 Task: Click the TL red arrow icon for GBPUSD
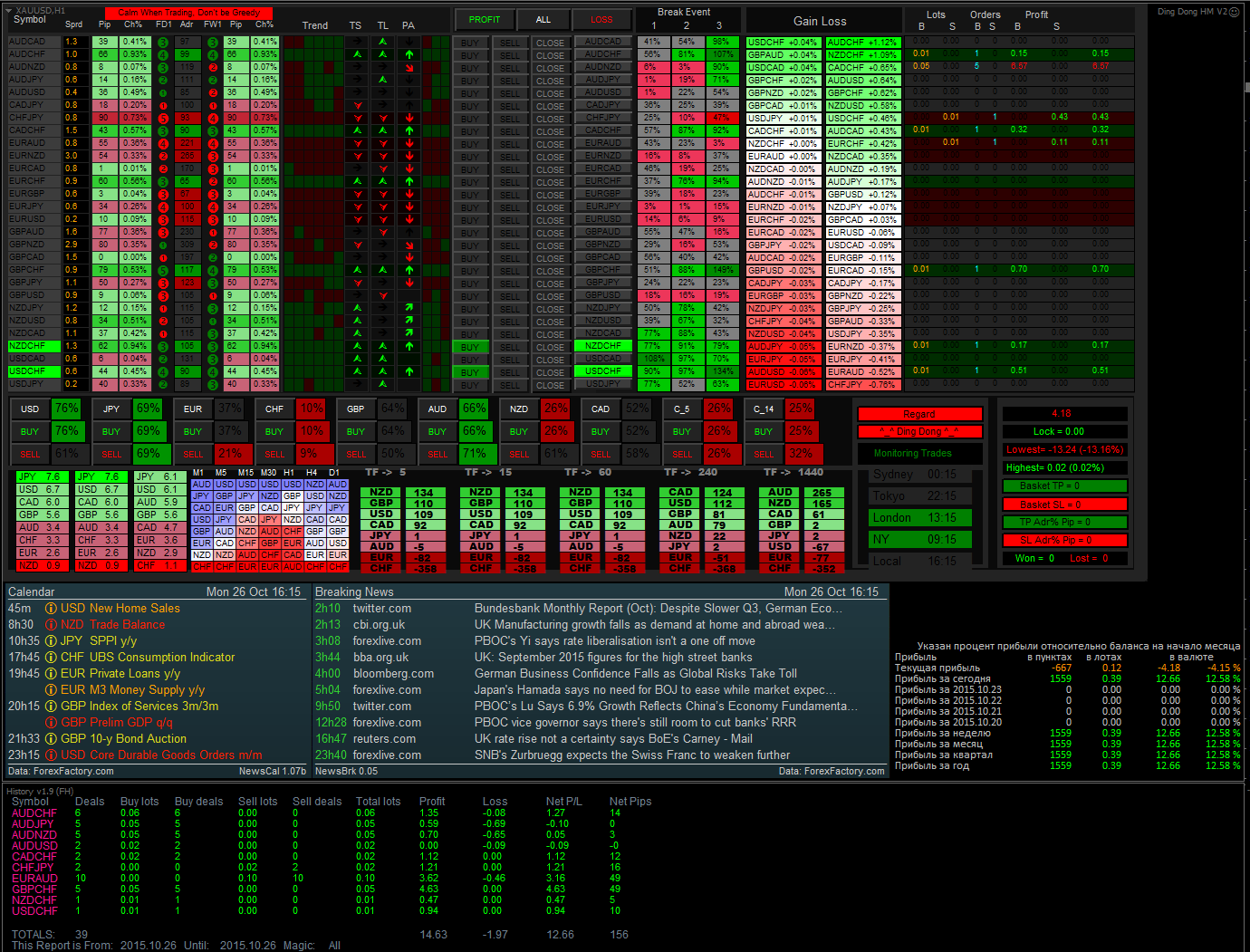click(383, 295)
